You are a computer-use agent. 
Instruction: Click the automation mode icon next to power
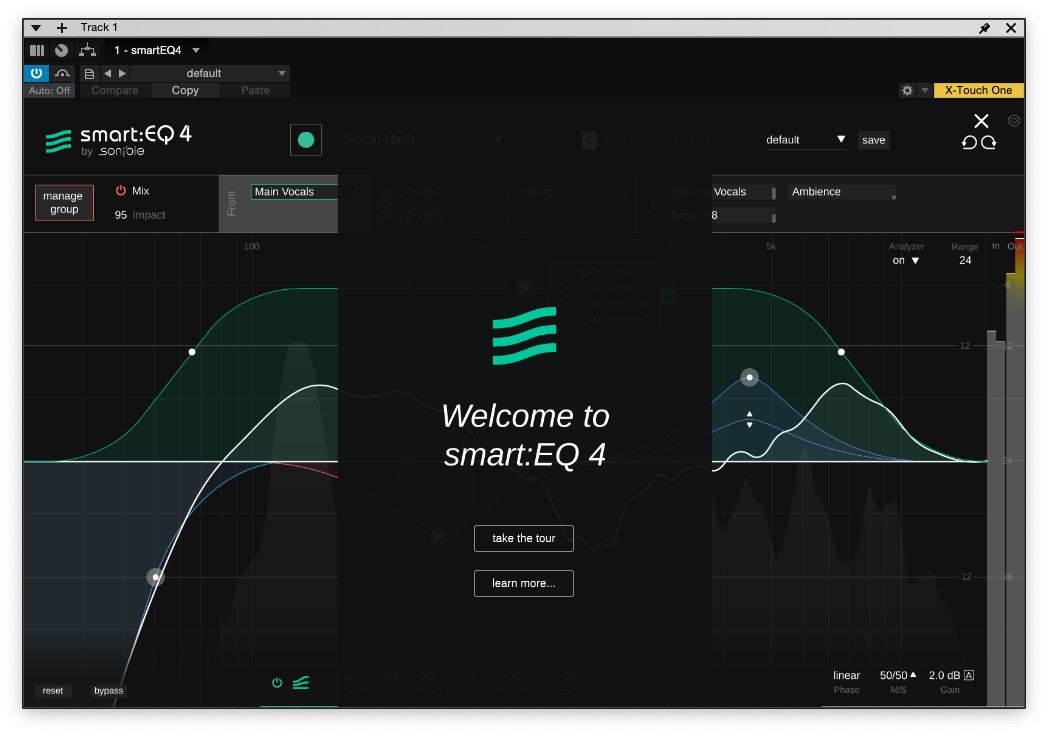point(62,73)
